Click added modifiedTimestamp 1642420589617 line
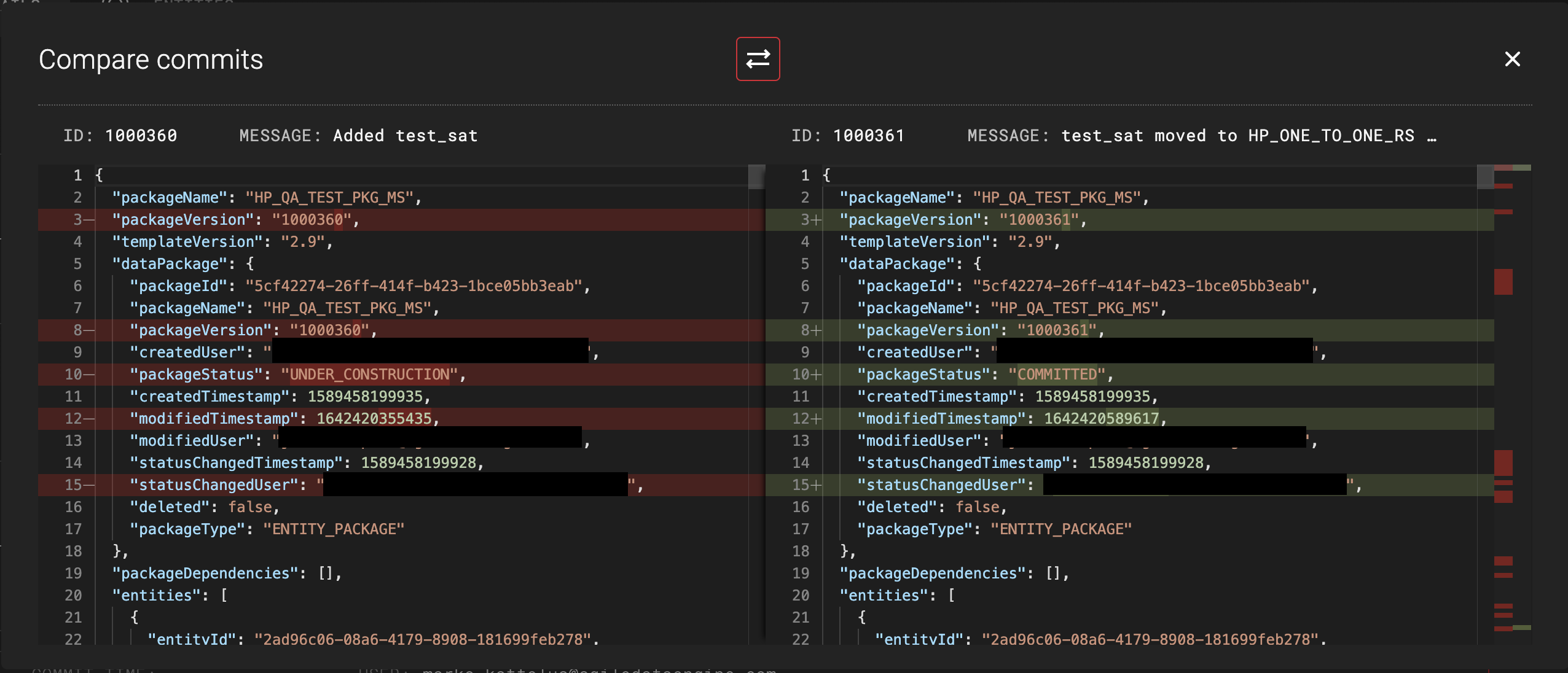Viewport: 1568px width, 673px height. (1101, 419)
